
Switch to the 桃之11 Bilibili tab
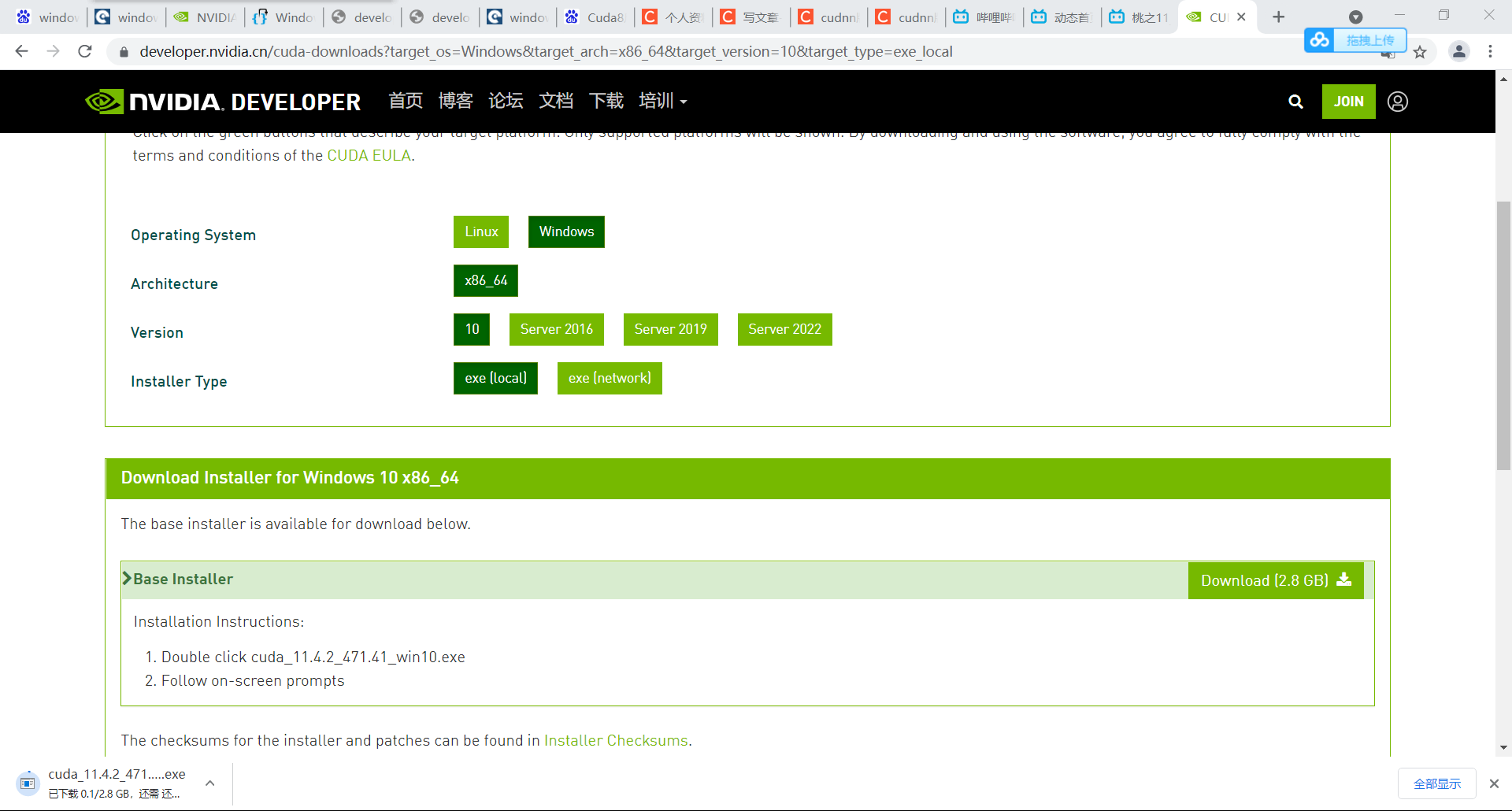point(1140,17)
